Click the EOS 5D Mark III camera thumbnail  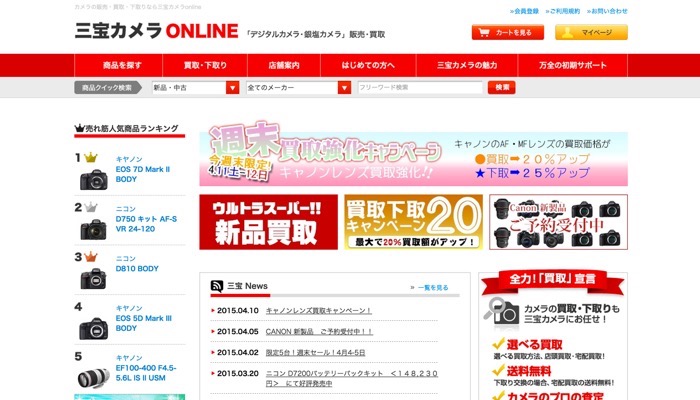(x=94, y=329)
